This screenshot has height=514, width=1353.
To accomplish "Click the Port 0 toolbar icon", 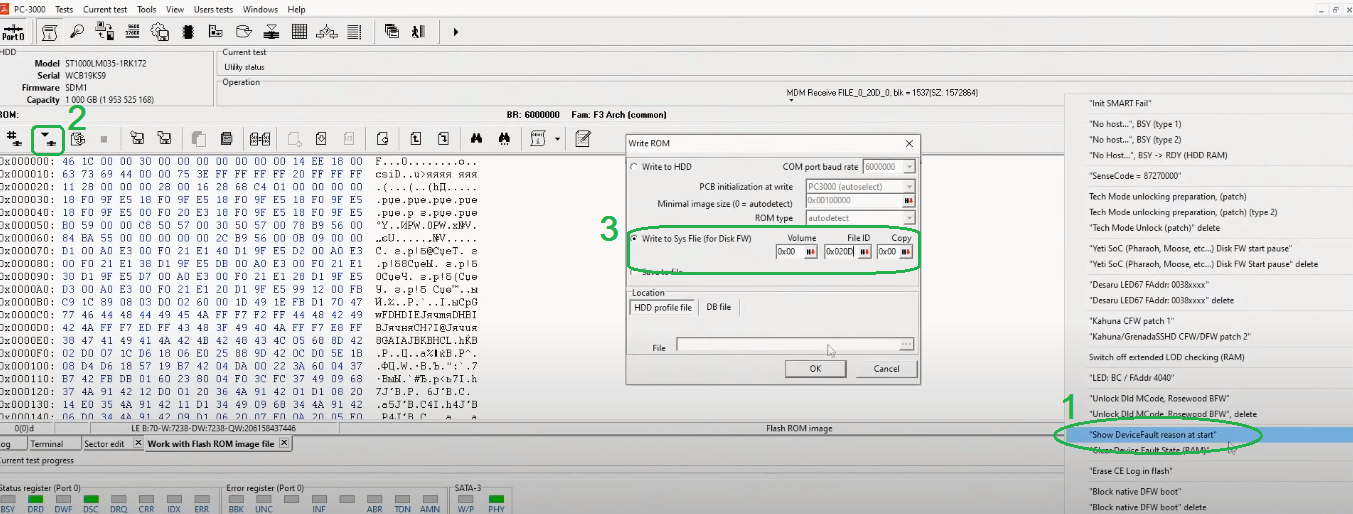I will (14, 32).
